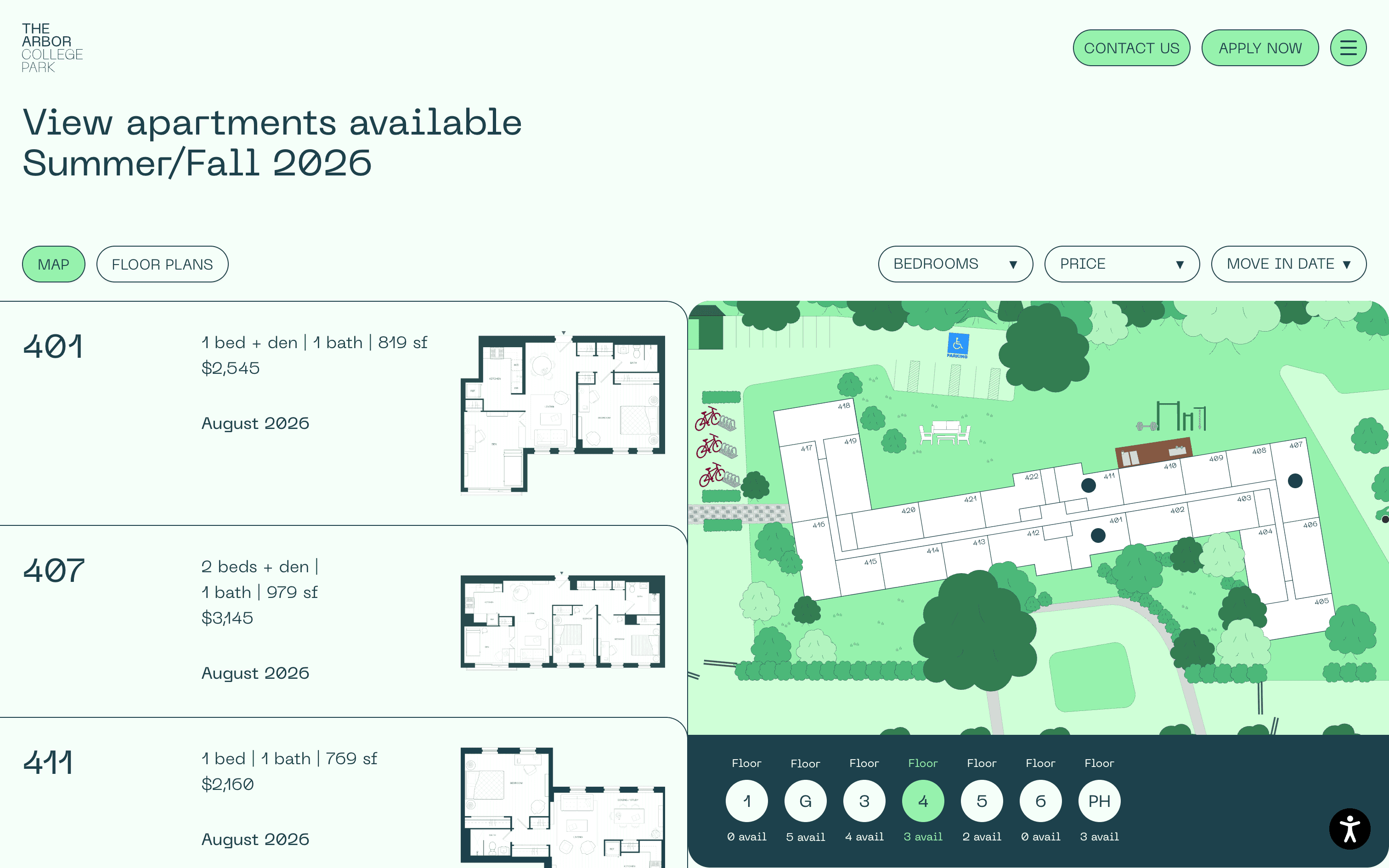Click the Apply Now button
The image size is (1389, 868).
click(x=1259, y=48)
